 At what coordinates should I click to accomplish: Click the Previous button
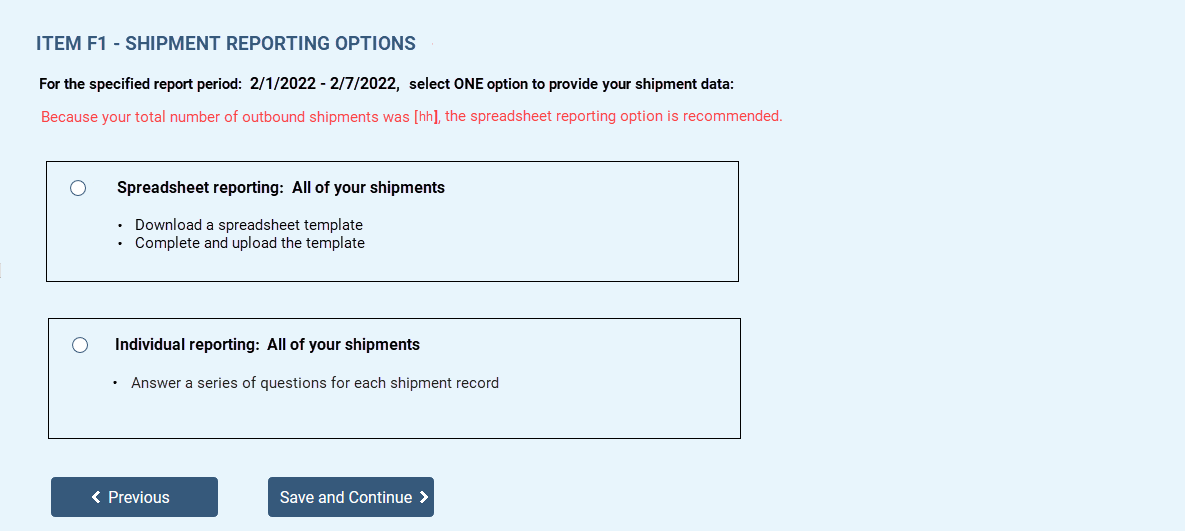(x=134, y=497)
